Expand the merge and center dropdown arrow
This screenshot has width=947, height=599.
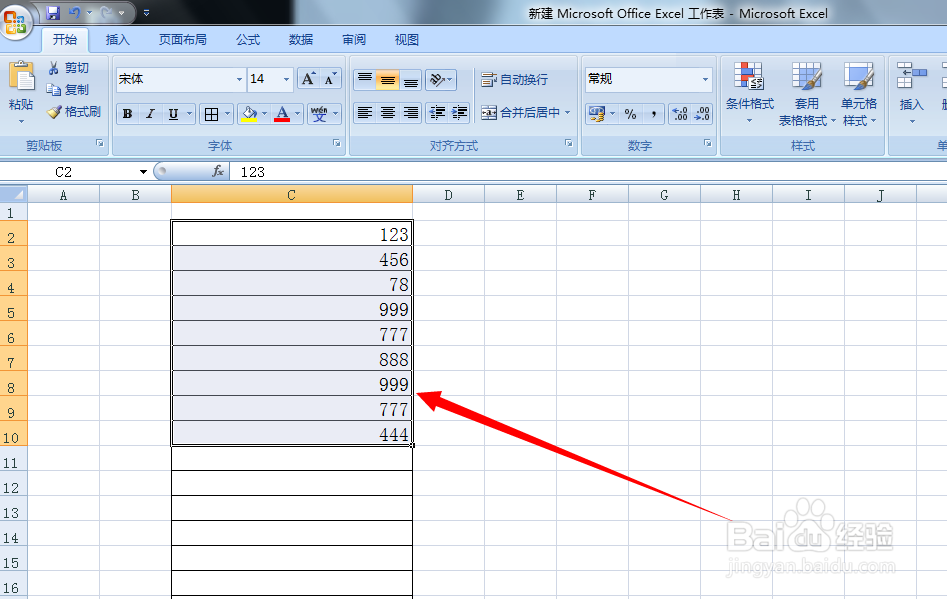568,112
